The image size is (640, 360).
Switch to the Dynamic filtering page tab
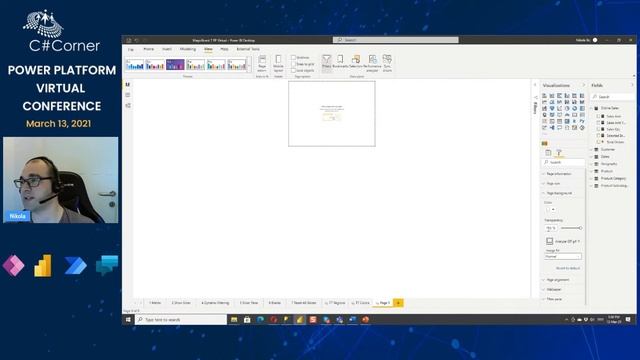[215, 303]
